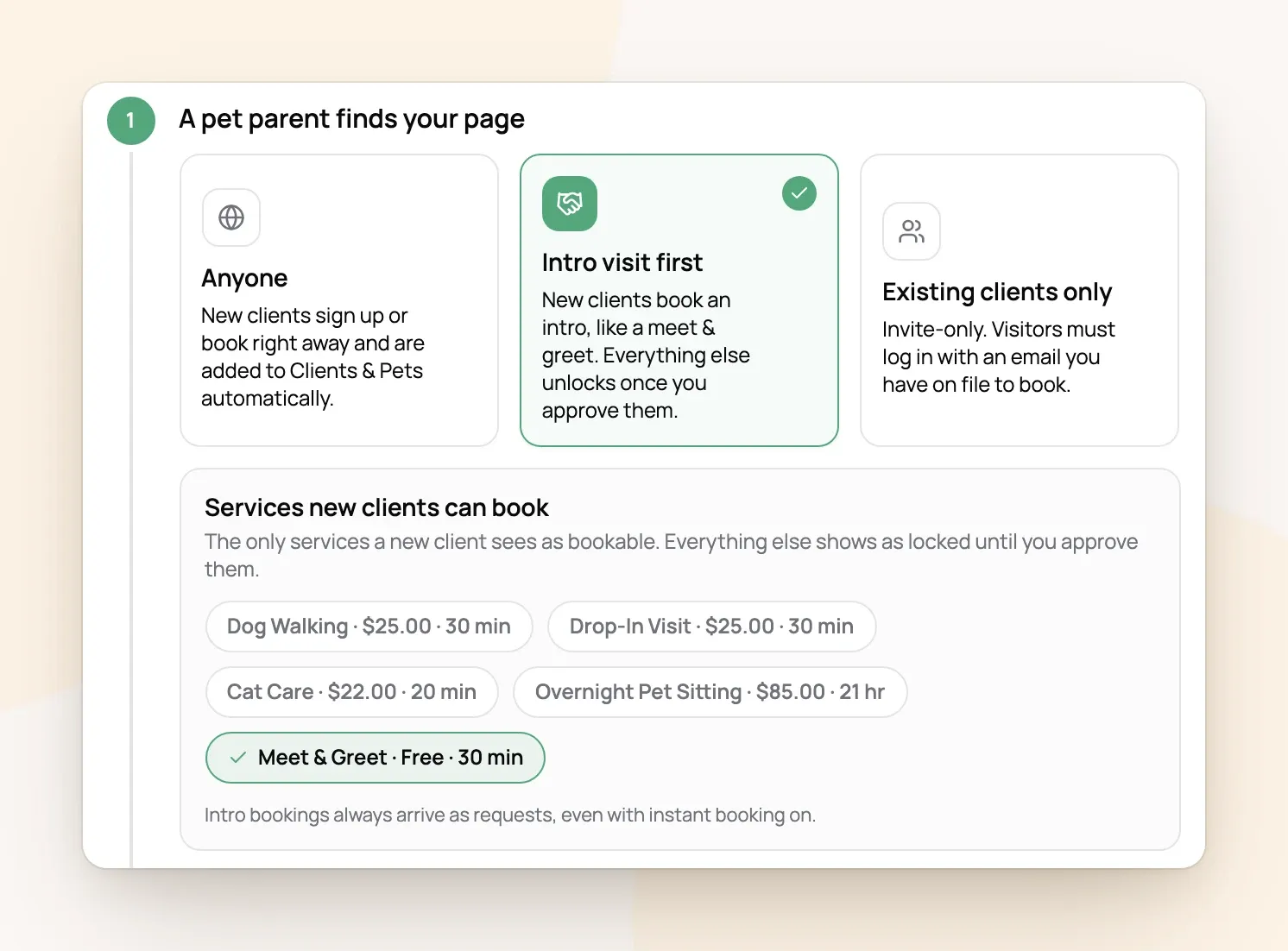The height and width of the screenshot is (951, 1288).
Task: Click the people icon in Existing clients card
Action: [912, 231]
